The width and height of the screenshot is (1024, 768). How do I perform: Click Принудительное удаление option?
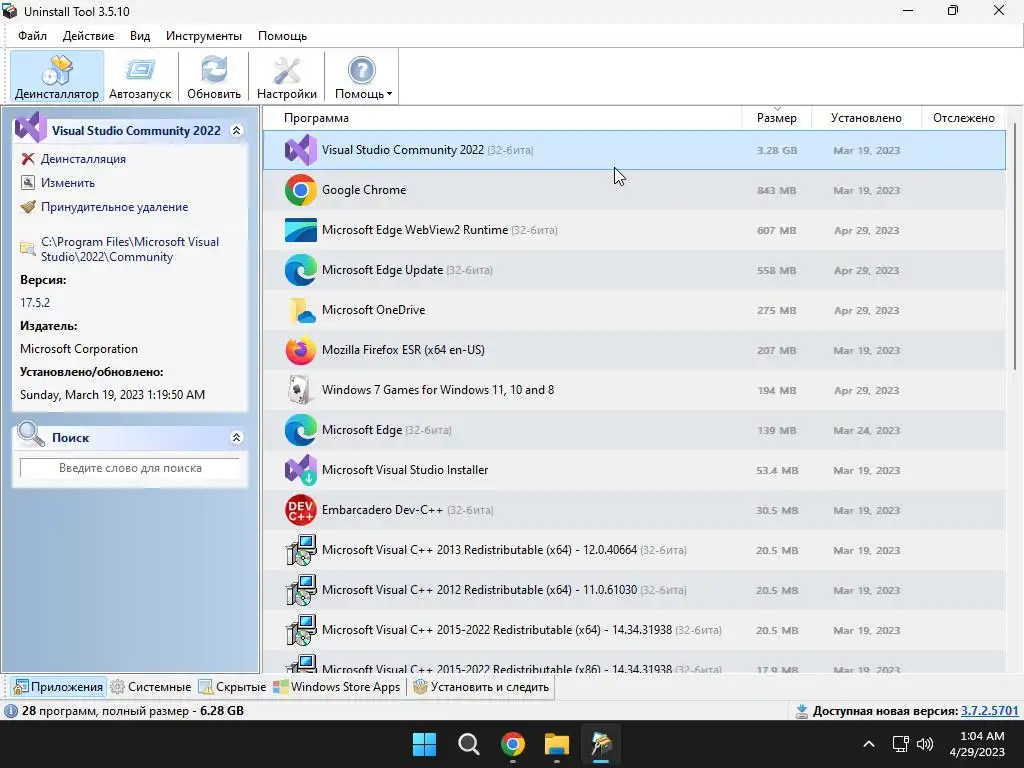pyautogui.click(x=114, y=207)
